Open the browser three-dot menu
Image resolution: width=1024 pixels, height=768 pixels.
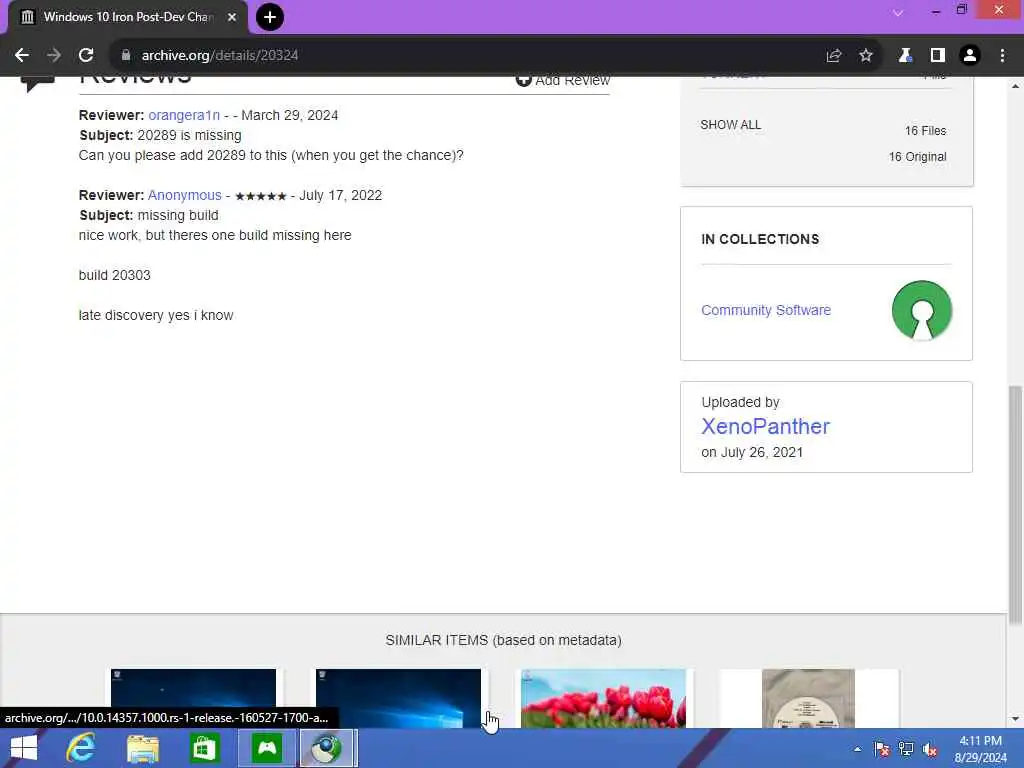(x=1002, y=56)
